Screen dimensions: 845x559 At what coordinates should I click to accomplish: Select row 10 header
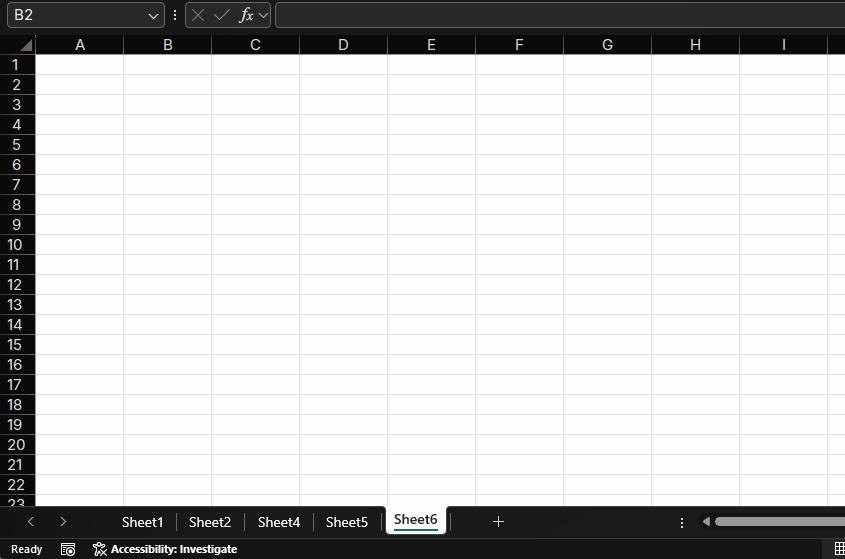click(17, 245)
